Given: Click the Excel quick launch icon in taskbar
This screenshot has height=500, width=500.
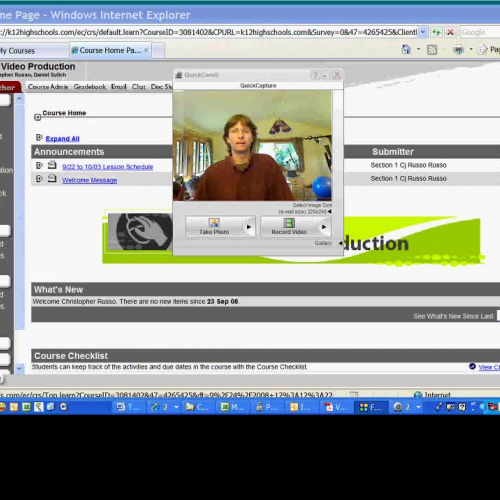Looking at the screenshot, I should (26, 407).
